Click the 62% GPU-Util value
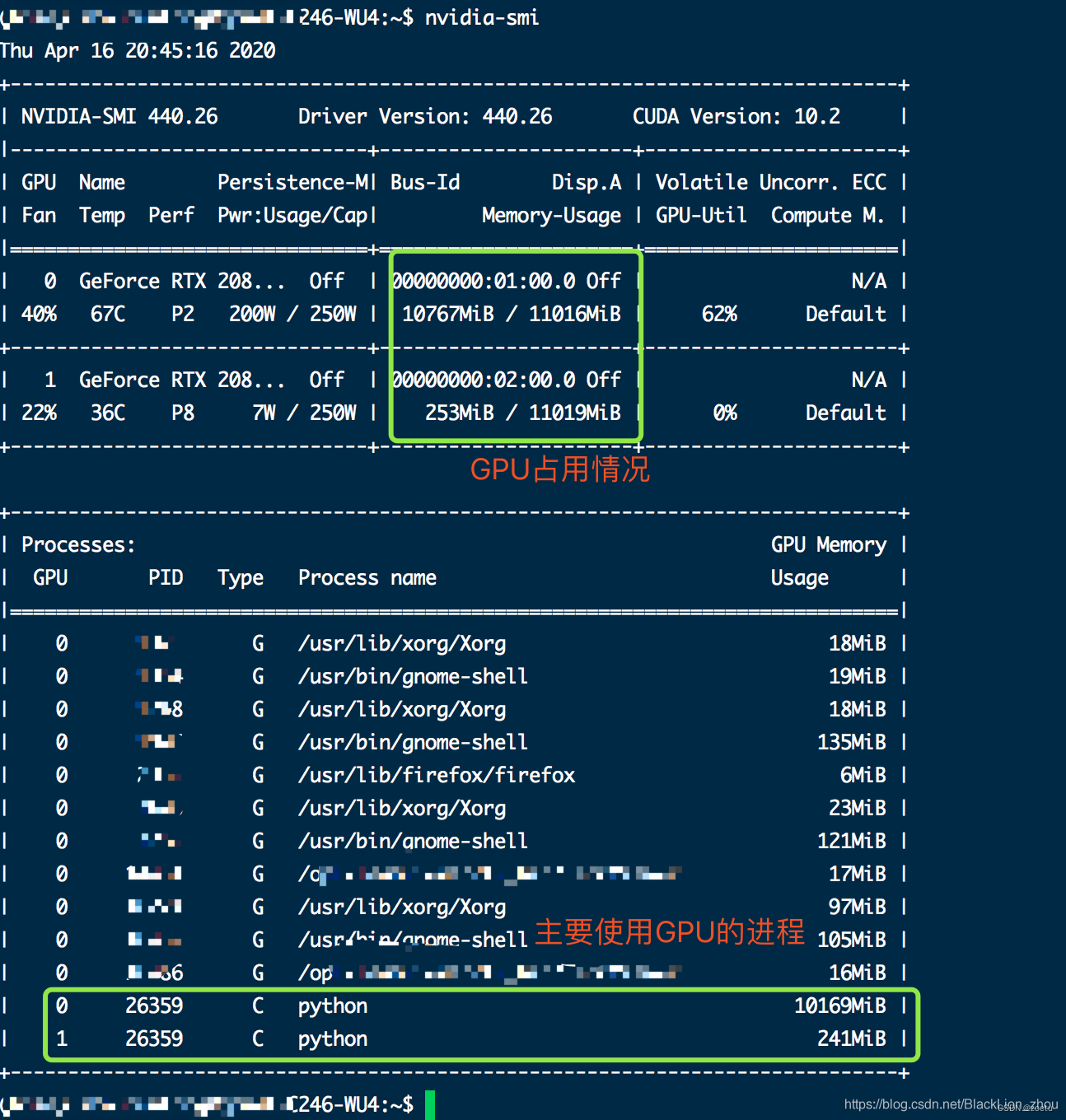 click(x=718, y=314)
